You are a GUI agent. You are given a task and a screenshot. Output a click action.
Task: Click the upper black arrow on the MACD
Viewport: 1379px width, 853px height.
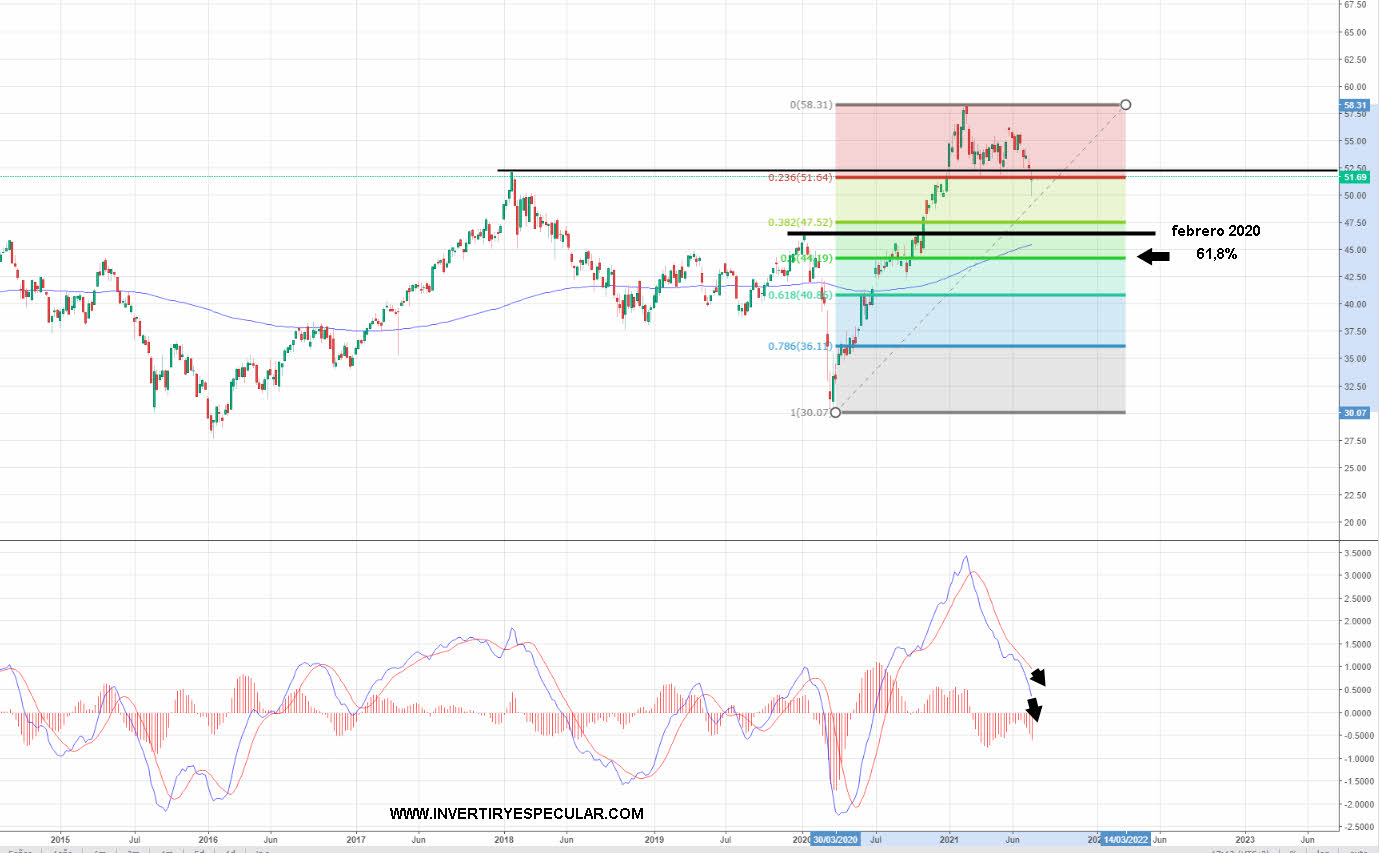pos(1039,676)
